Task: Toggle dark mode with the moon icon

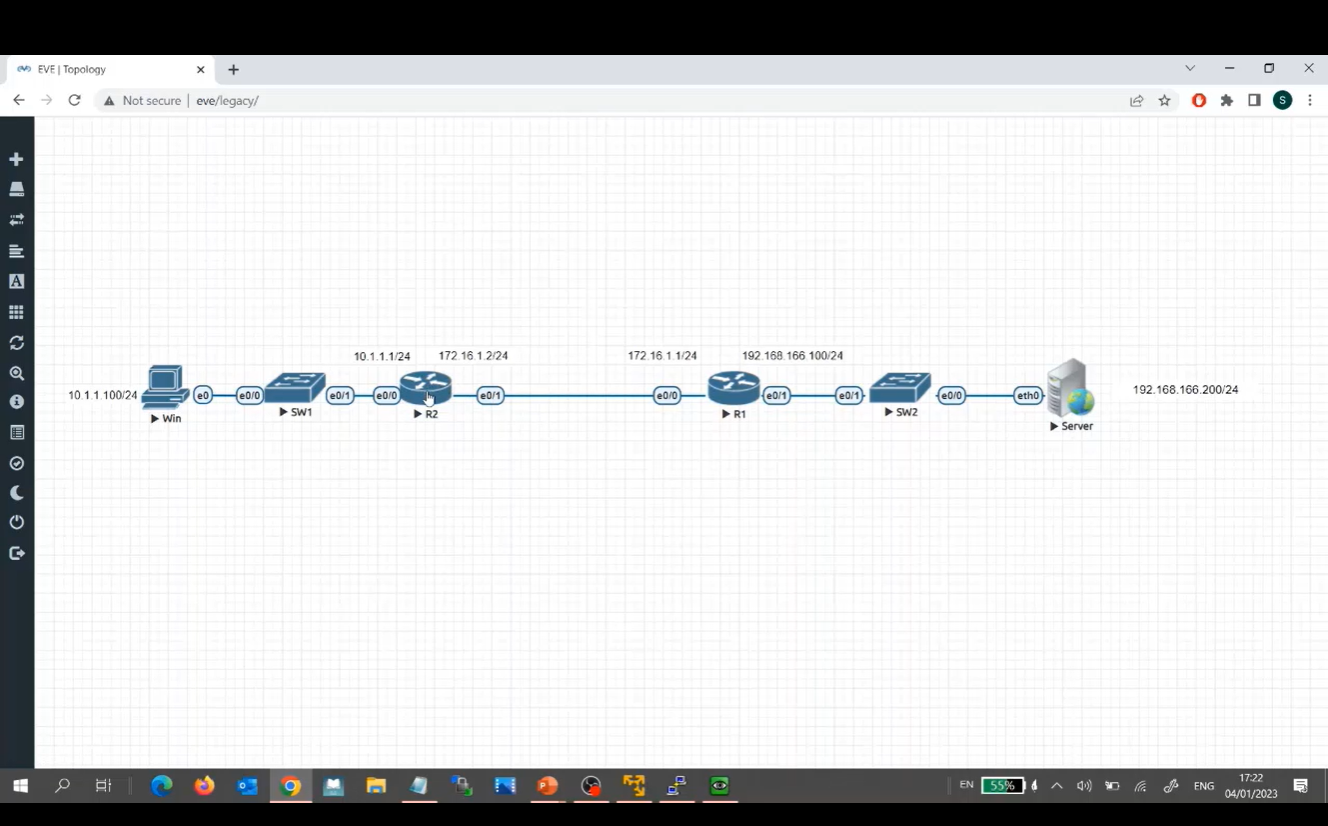Action: pos(16,492)
